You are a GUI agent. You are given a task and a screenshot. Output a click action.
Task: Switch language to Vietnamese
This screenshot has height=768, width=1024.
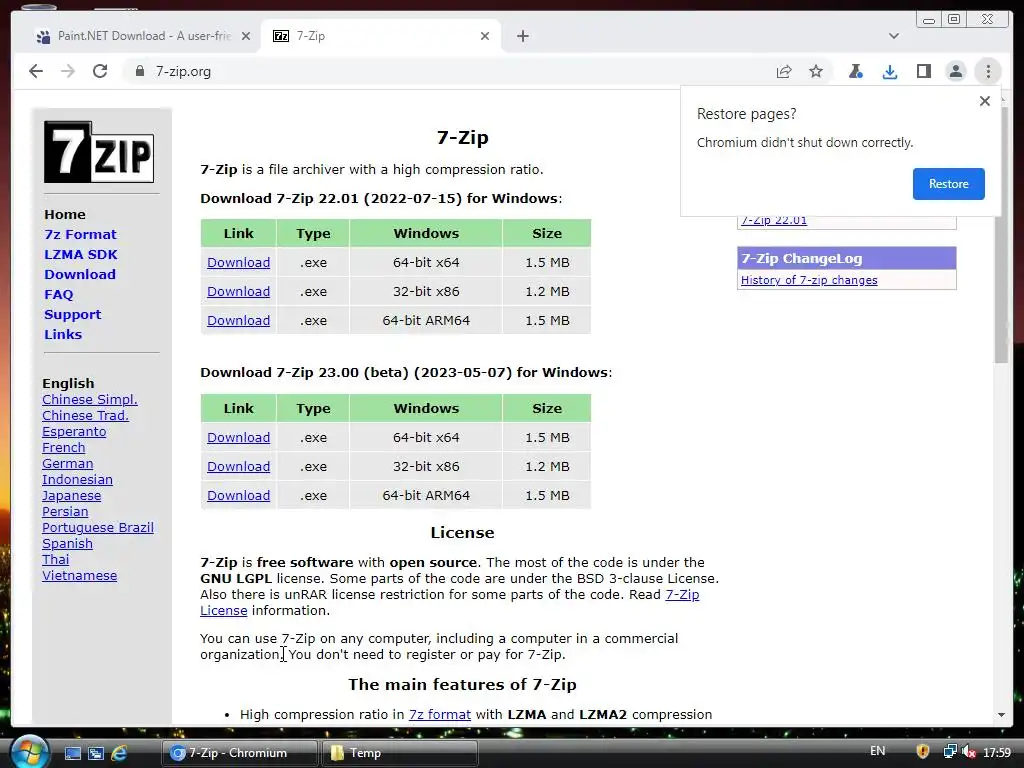(80, 575)
